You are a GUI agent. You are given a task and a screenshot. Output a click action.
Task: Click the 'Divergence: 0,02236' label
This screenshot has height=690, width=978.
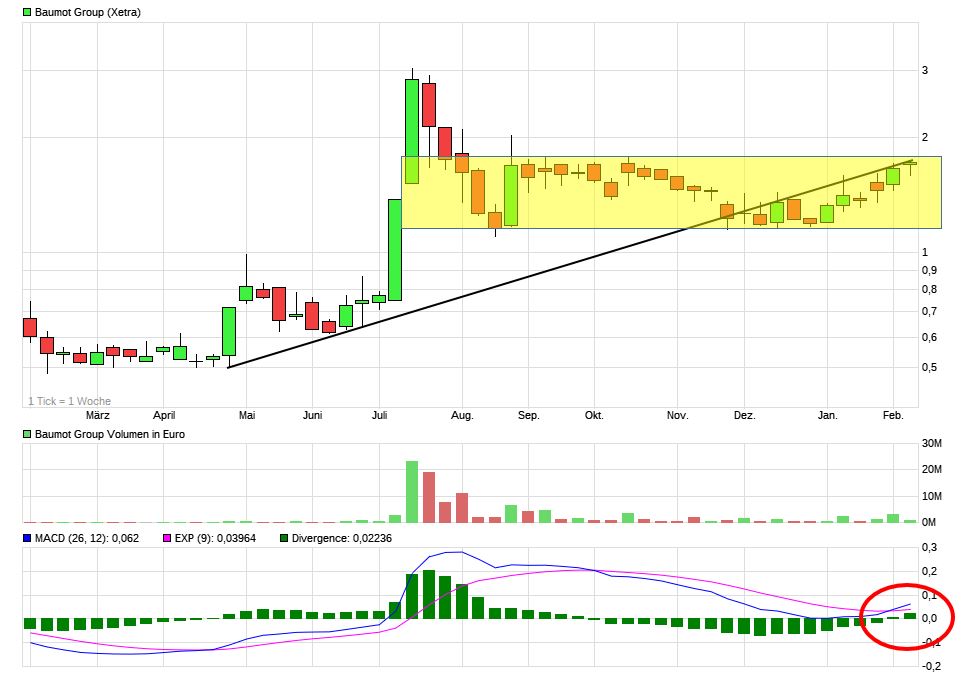pos(342,538)
